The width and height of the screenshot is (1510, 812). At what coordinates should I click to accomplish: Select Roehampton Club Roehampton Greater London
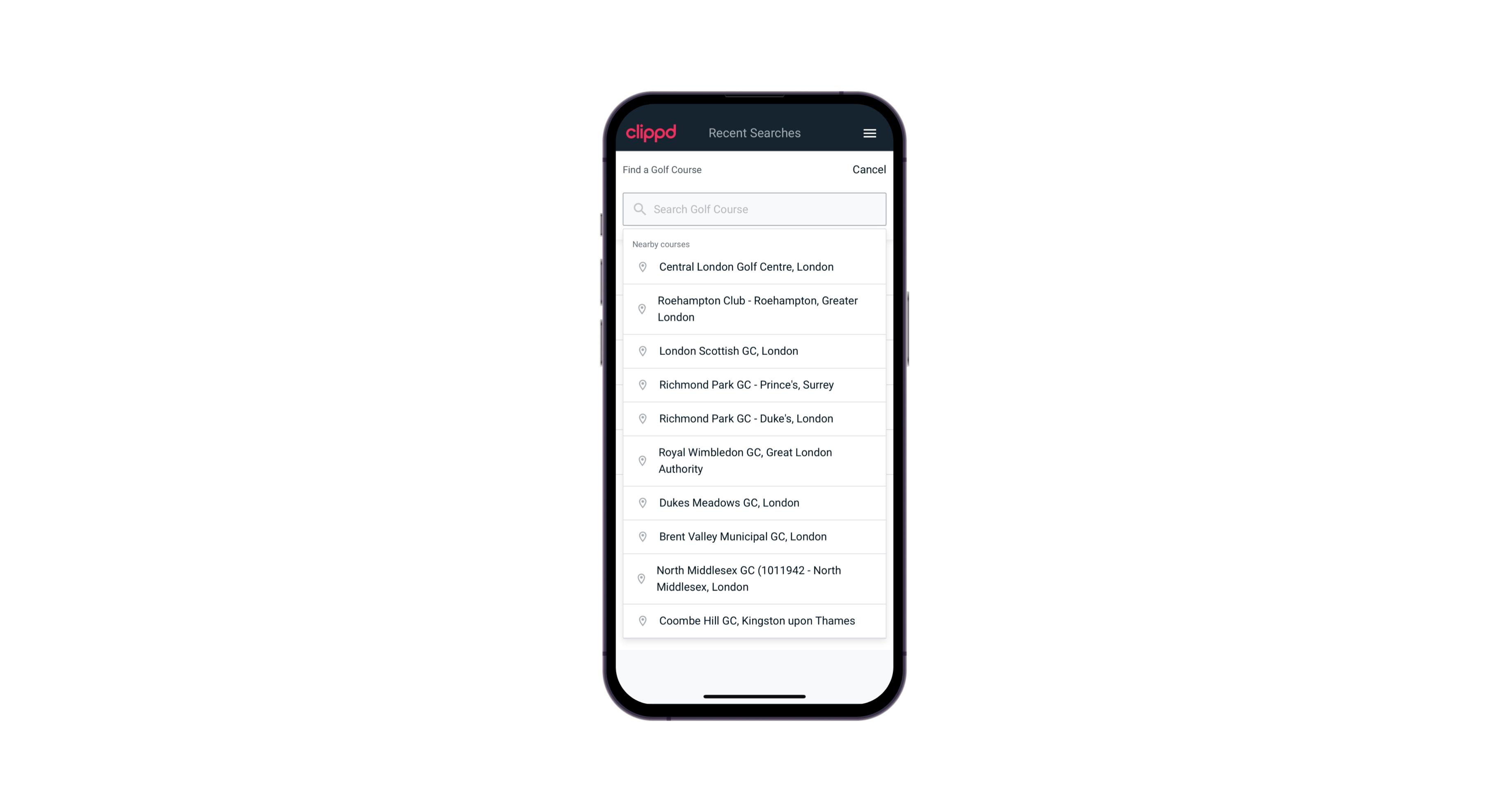click(x=755, y=309)
